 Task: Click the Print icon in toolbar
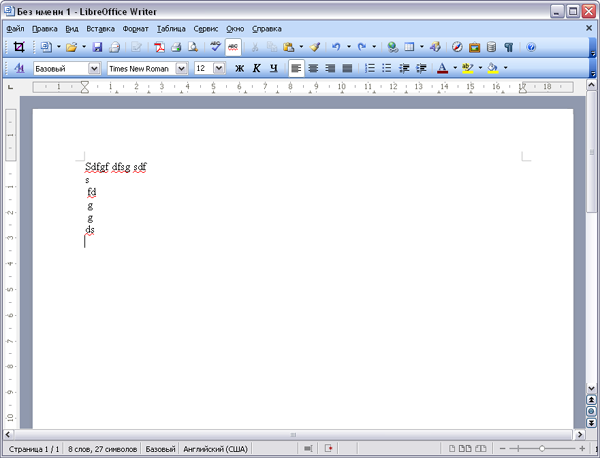point(176,47)
